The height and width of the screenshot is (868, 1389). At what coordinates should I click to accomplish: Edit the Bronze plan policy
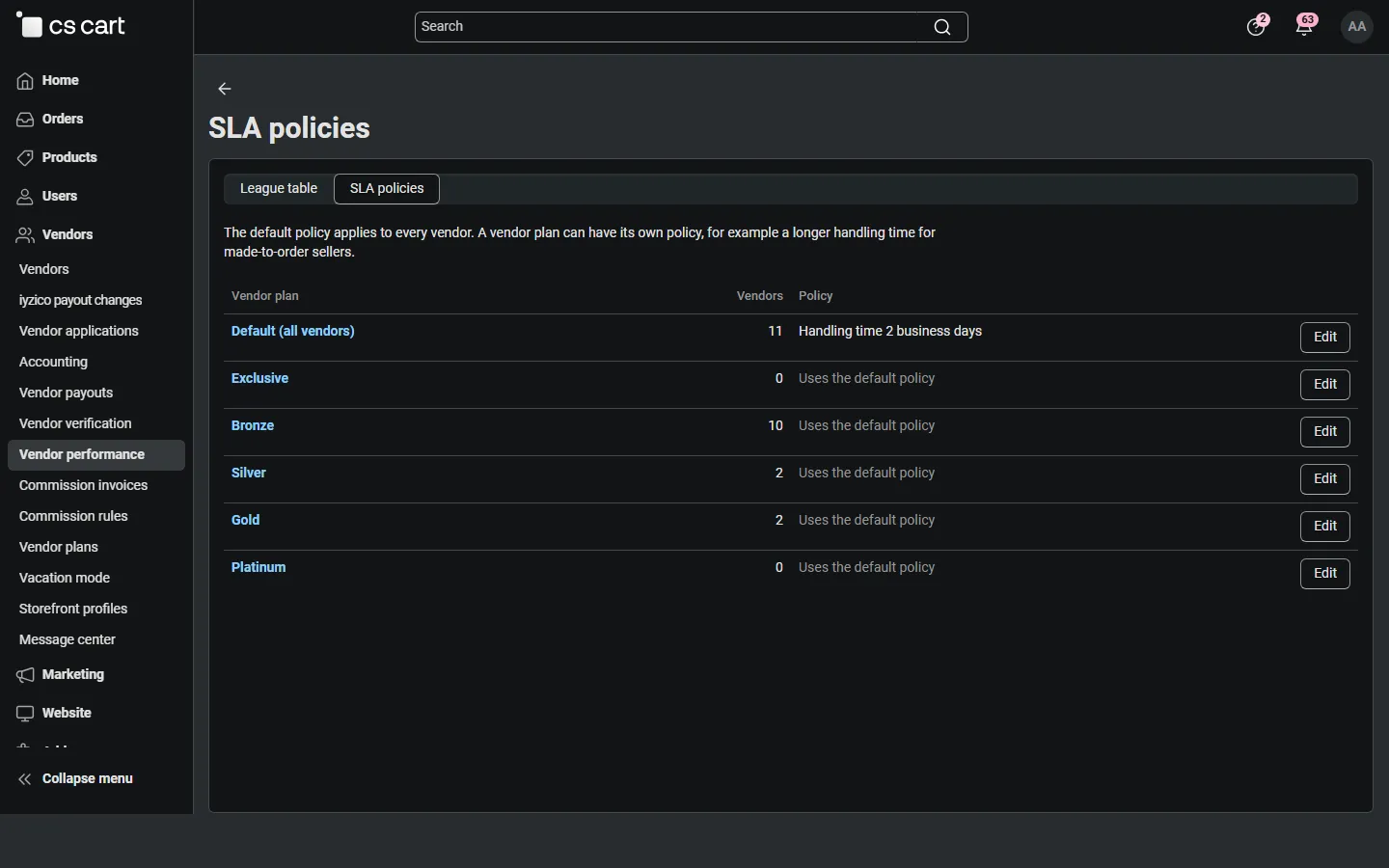tap(1325, 432)
